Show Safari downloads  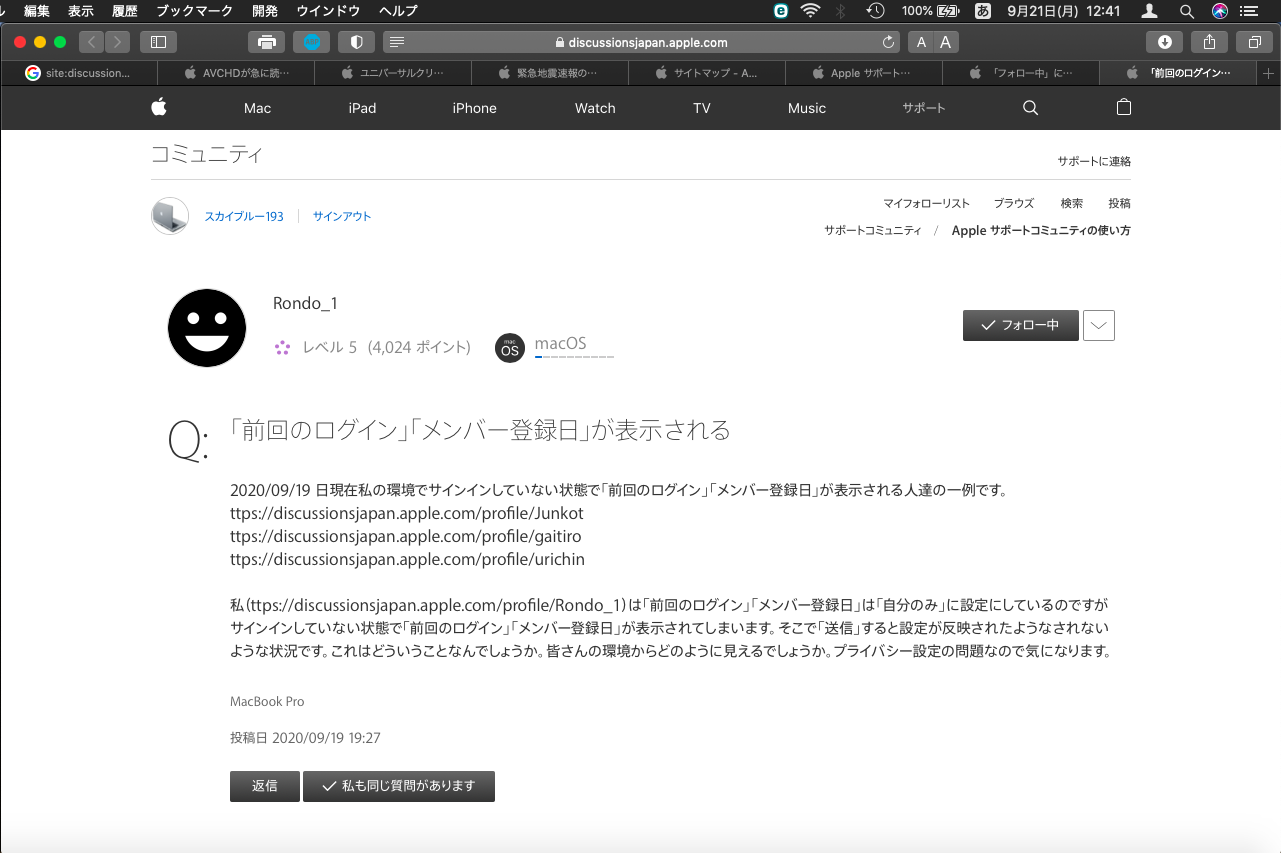(1164, 42)
